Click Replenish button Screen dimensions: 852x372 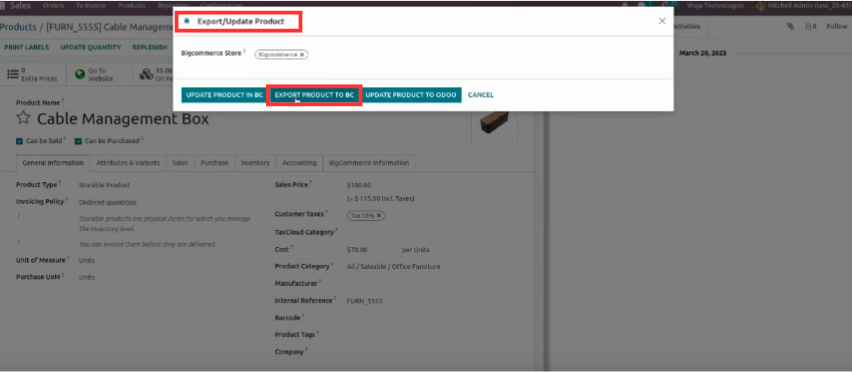coord(150,48)
